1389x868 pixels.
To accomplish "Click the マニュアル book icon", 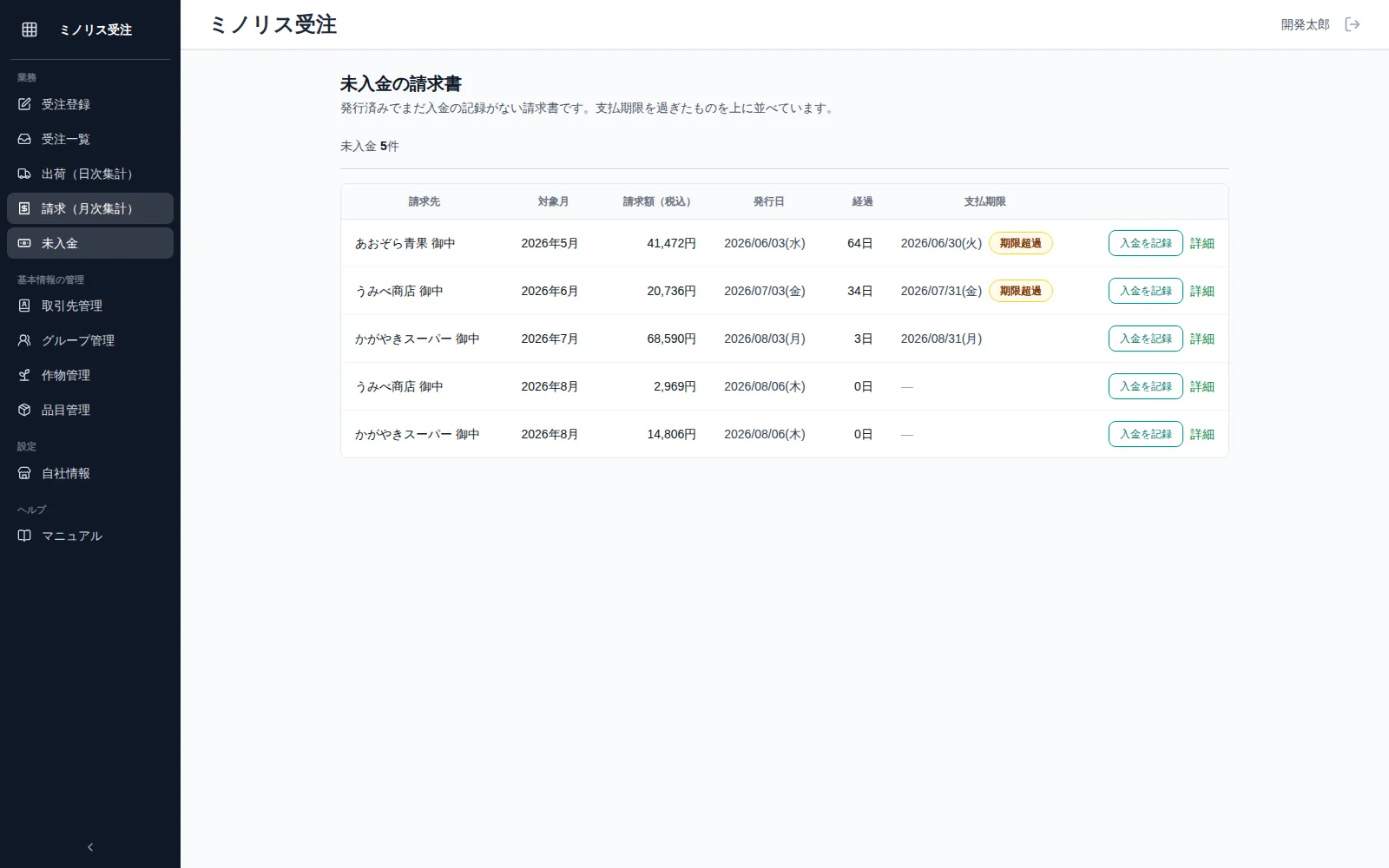I will click(24, 536).
